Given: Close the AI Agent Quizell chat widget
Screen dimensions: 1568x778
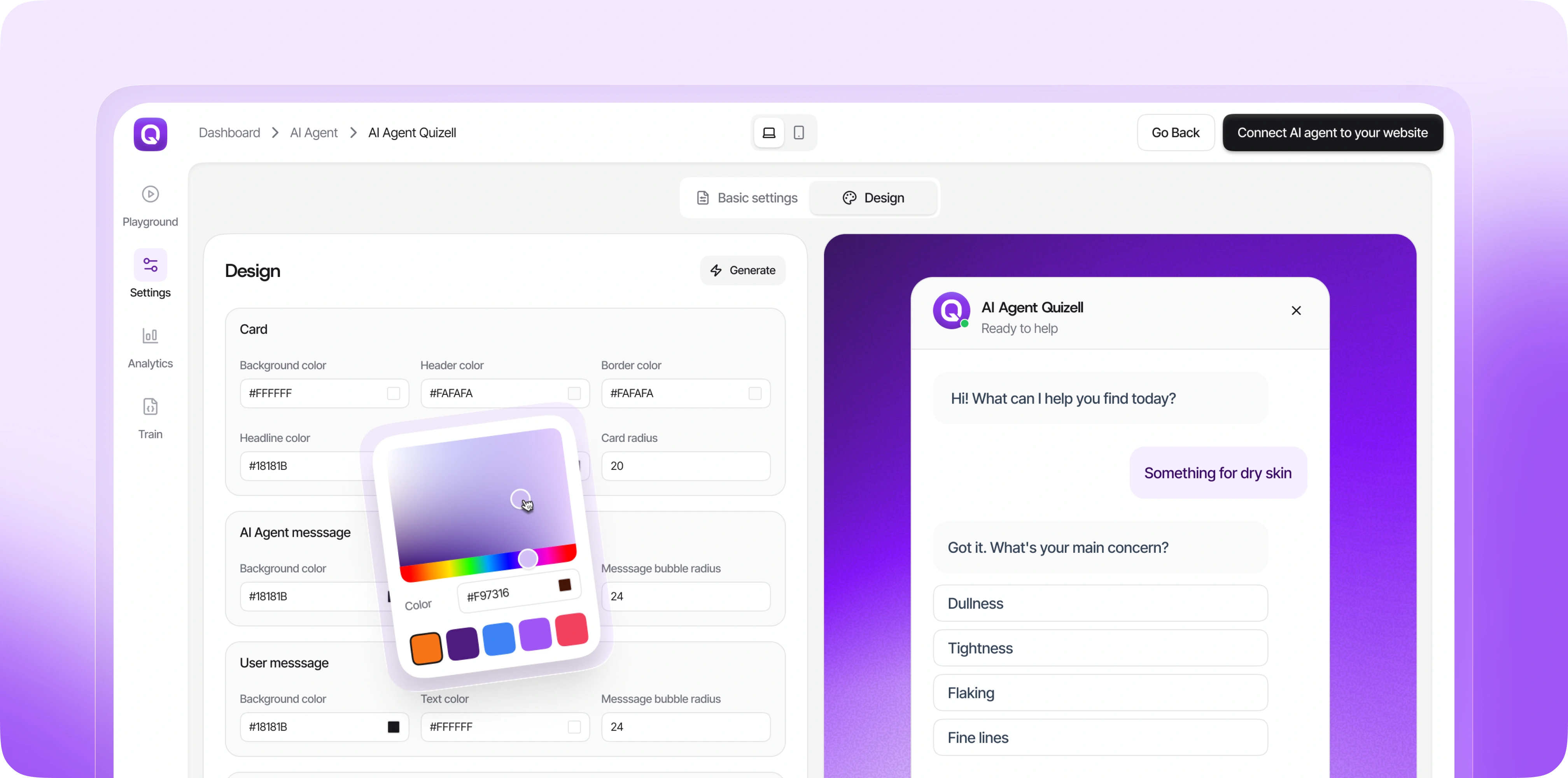Looking at the screenshot, I should pos(1296,310).
